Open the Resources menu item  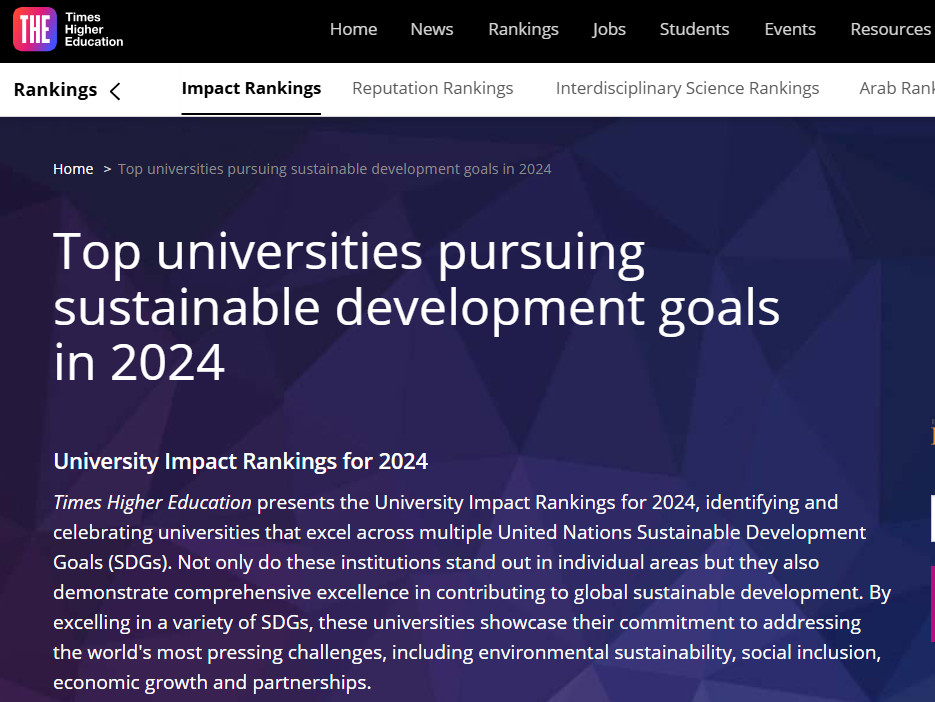891,29
